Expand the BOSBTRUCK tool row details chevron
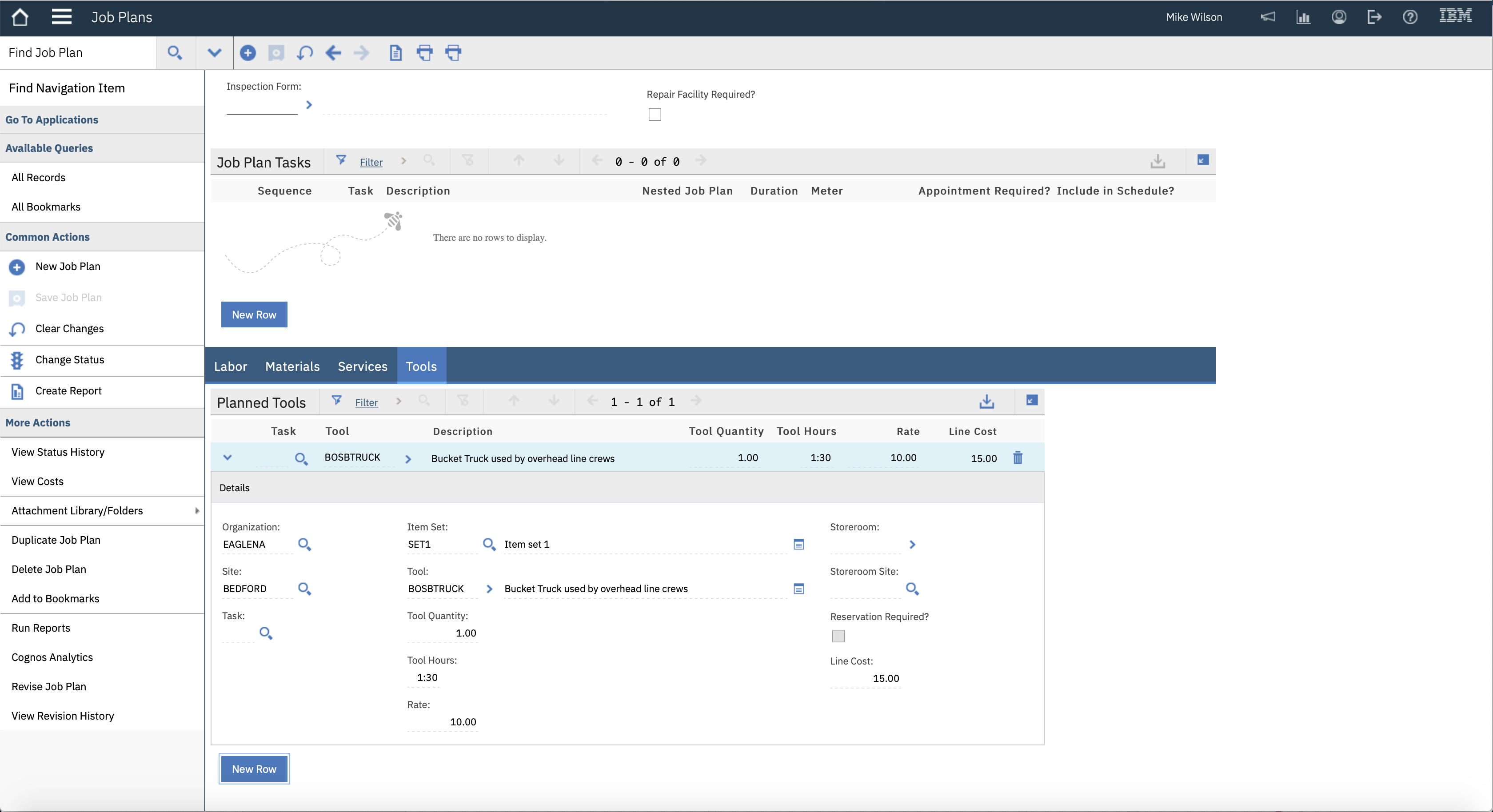This screenshot has height=812, width=1493. (227, 457)
